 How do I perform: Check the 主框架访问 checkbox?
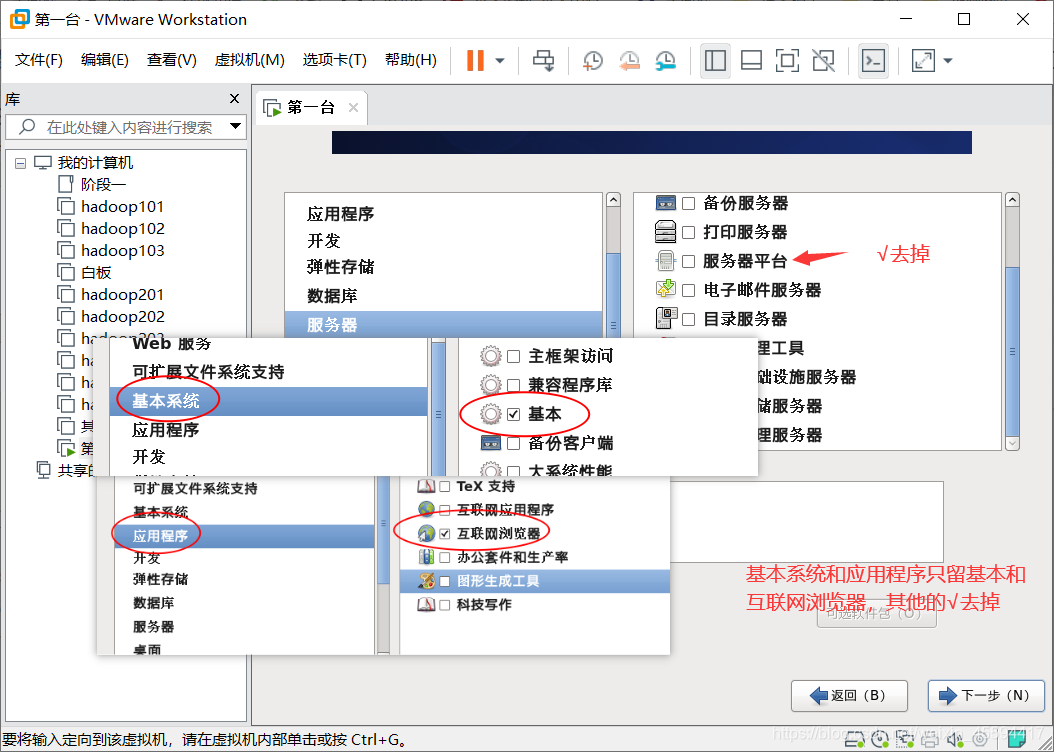pyautogui.click(x=514, y=356)
